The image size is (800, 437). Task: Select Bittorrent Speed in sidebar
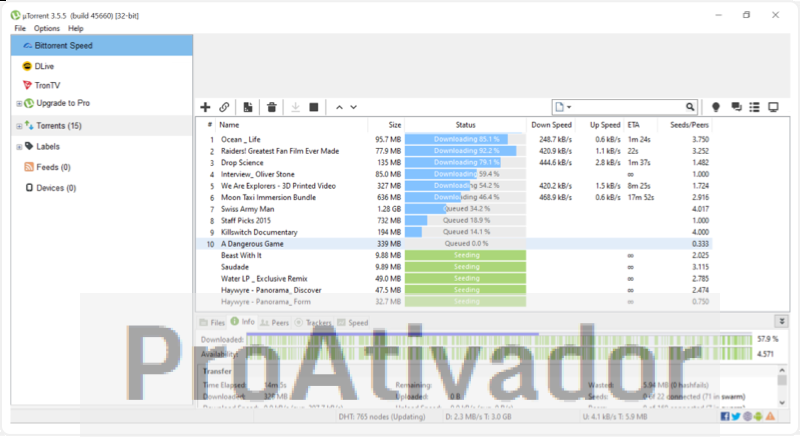coord(102,45)
